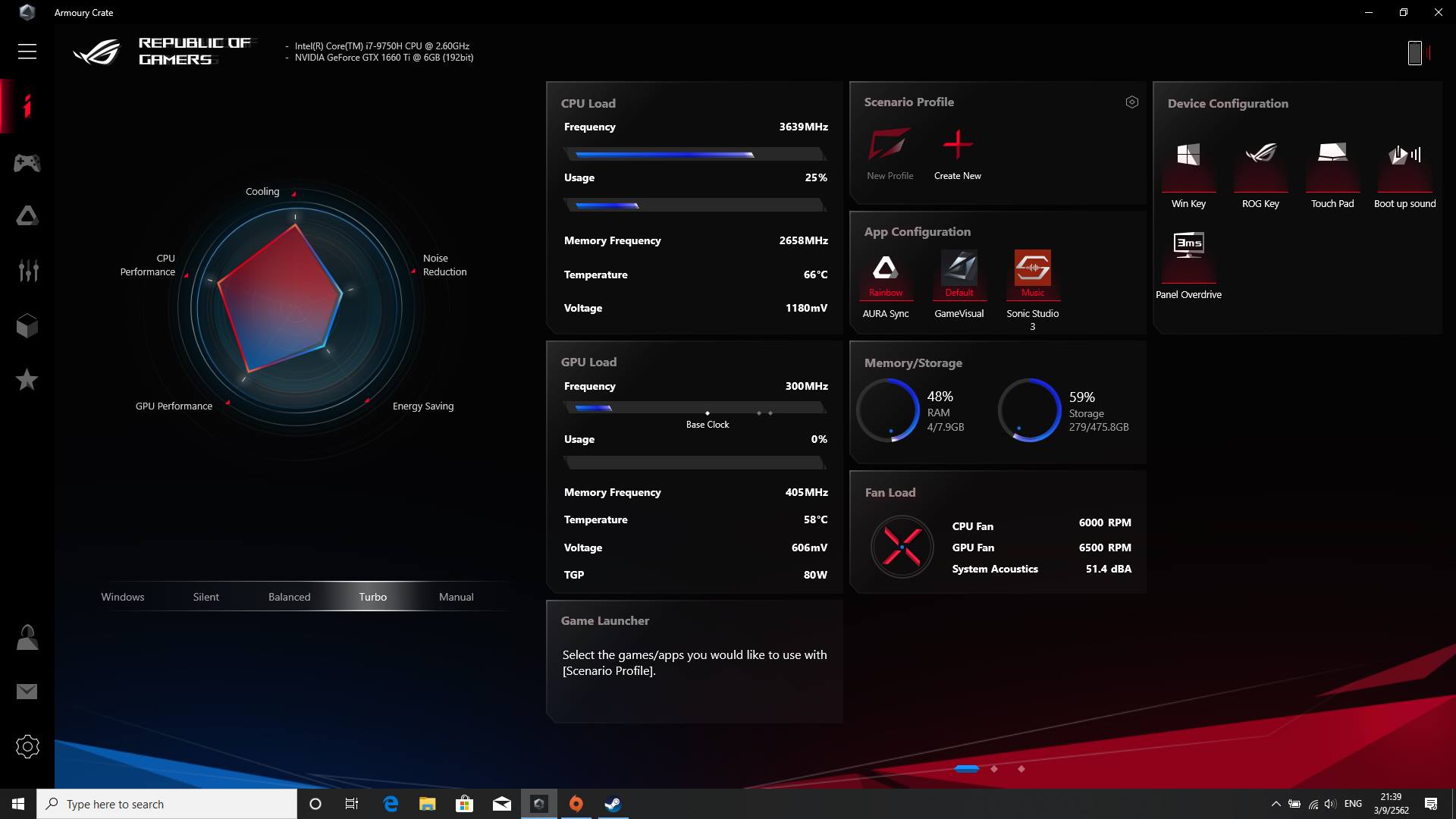Click the fan icon in Fan Load

[902, 547]
